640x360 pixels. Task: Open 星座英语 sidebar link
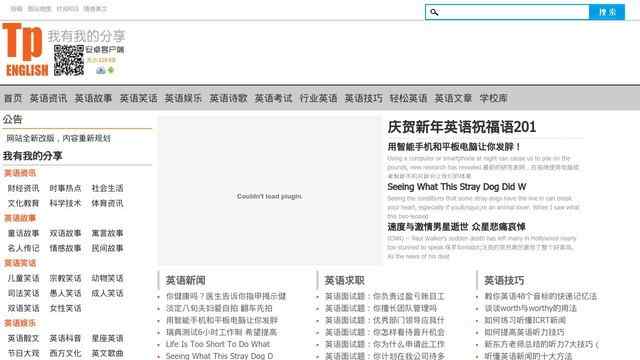coord(107,338)
